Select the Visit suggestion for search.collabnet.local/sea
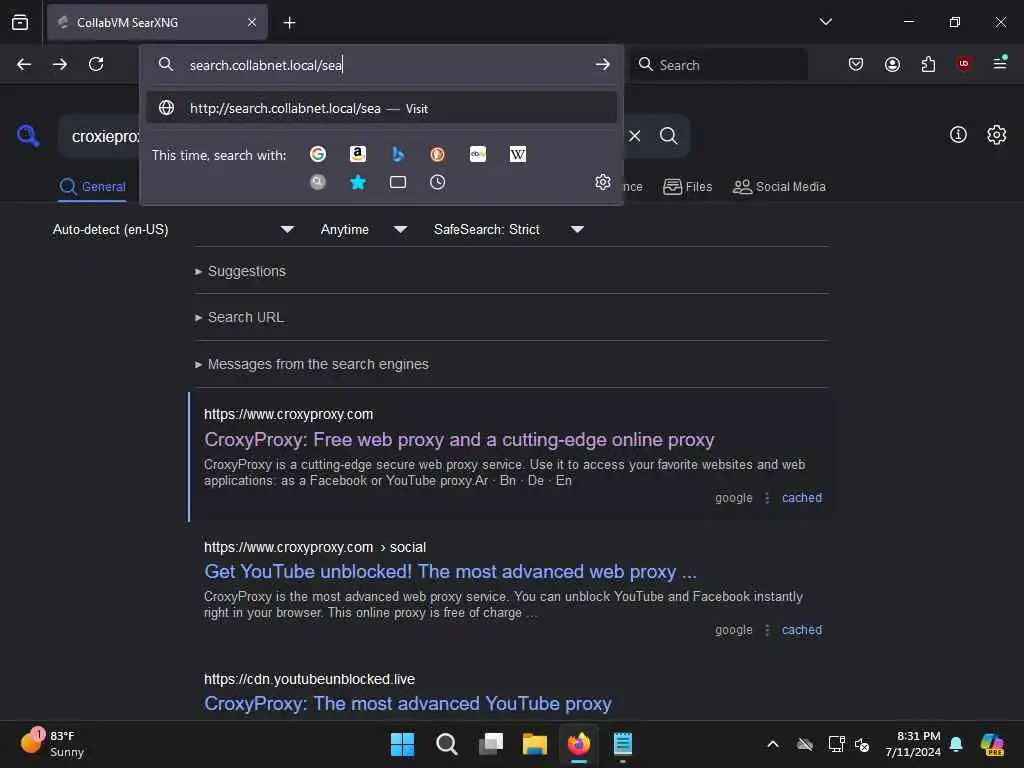 coord(382,108)
